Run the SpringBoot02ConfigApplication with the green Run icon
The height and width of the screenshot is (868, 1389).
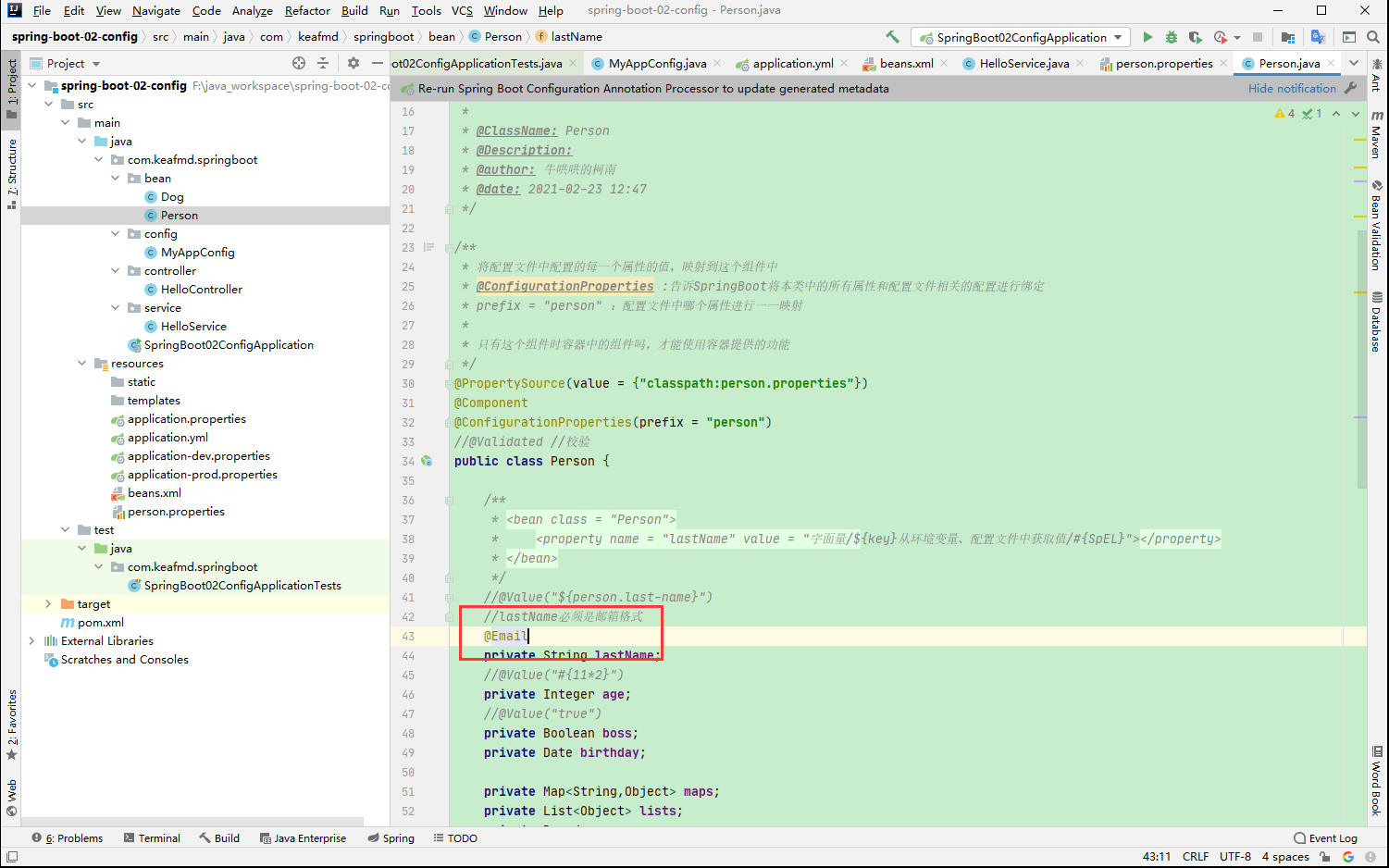click(1147, 36)
